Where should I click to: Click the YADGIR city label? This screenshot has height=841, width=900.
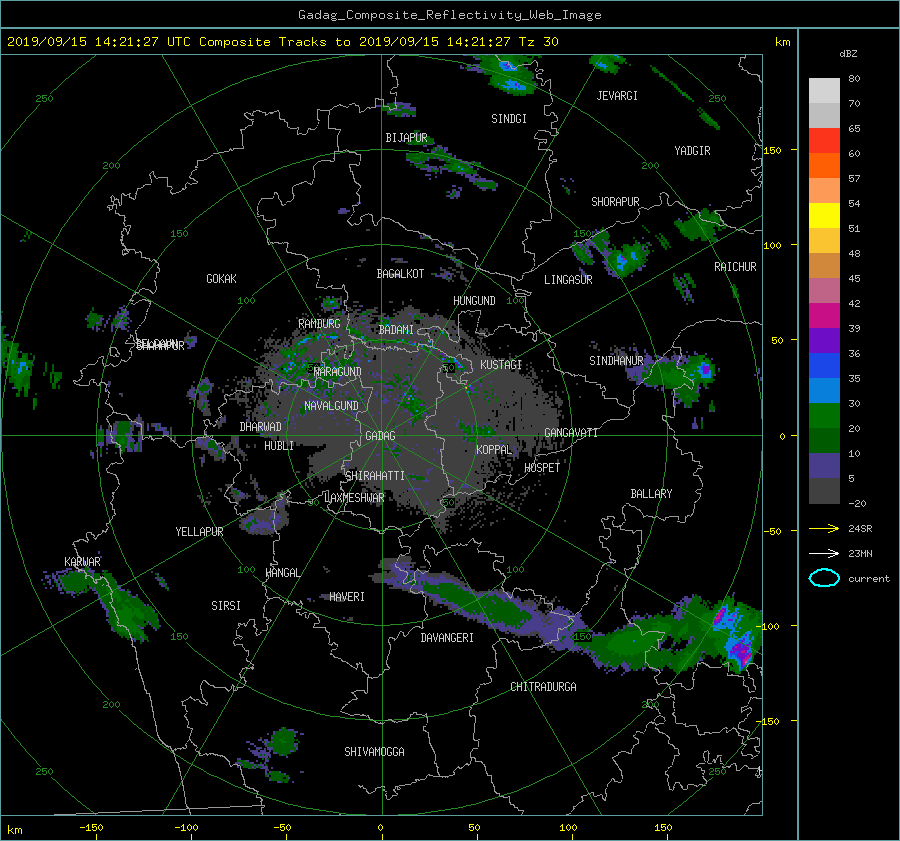point(692,151)
